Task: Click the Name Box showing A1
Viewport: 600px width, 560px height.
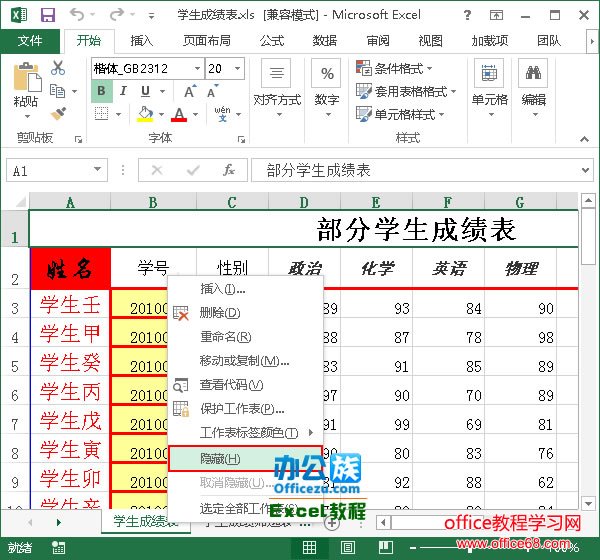Action: pyautogui.click(x=57, y=171)
